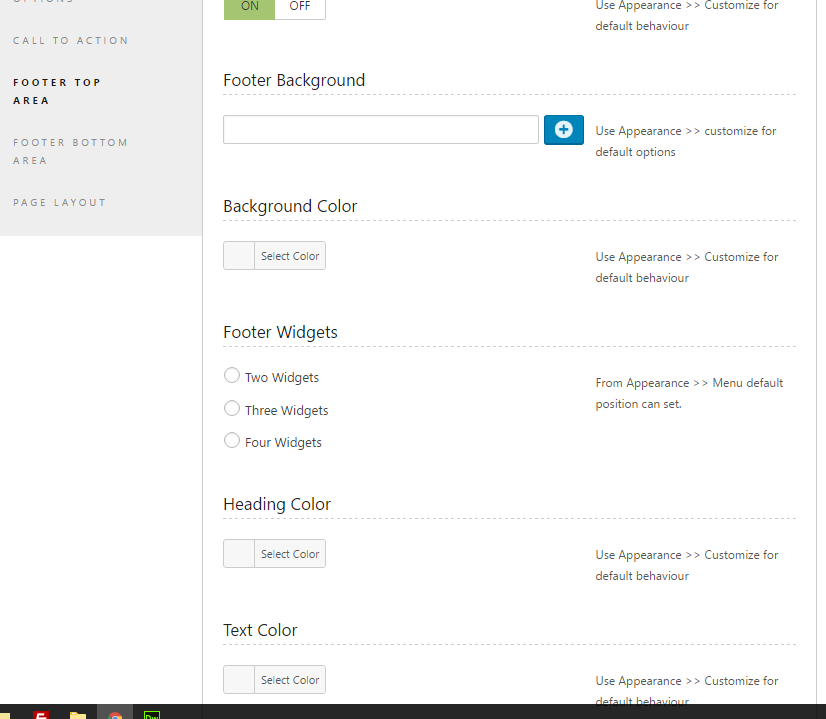The width and height of the screenshot is (826, 719).
Task: Click Select Color under Heading Color
Action: [x=290, y=554]
